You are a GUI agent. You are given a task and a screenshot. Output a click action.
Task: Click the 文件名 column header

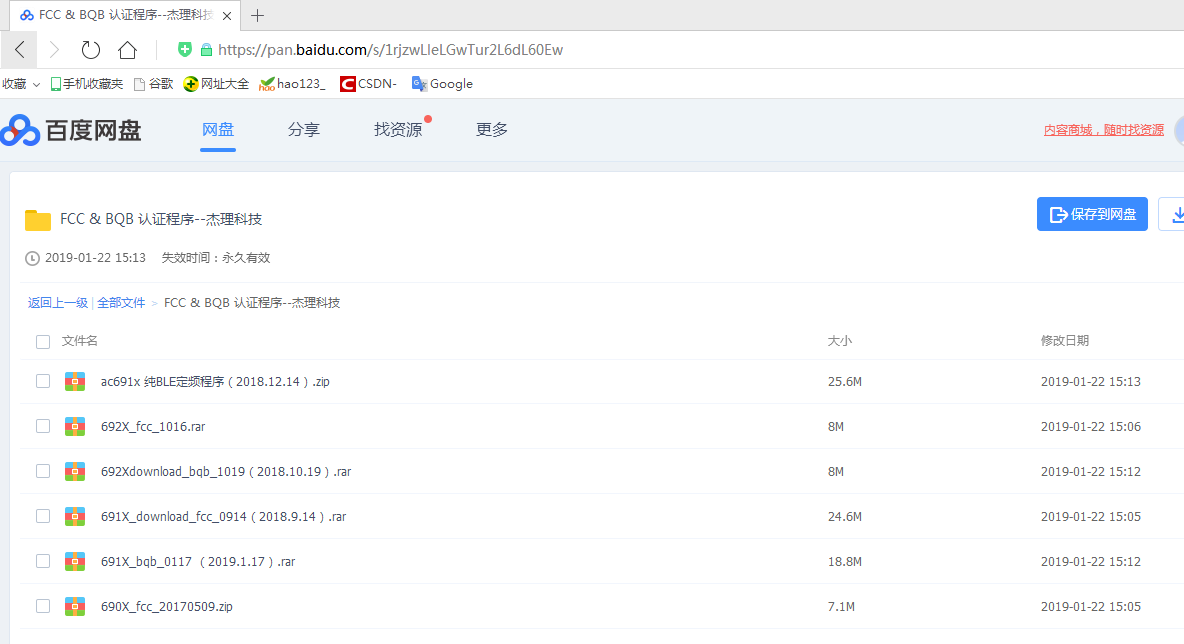click(79, 341)
